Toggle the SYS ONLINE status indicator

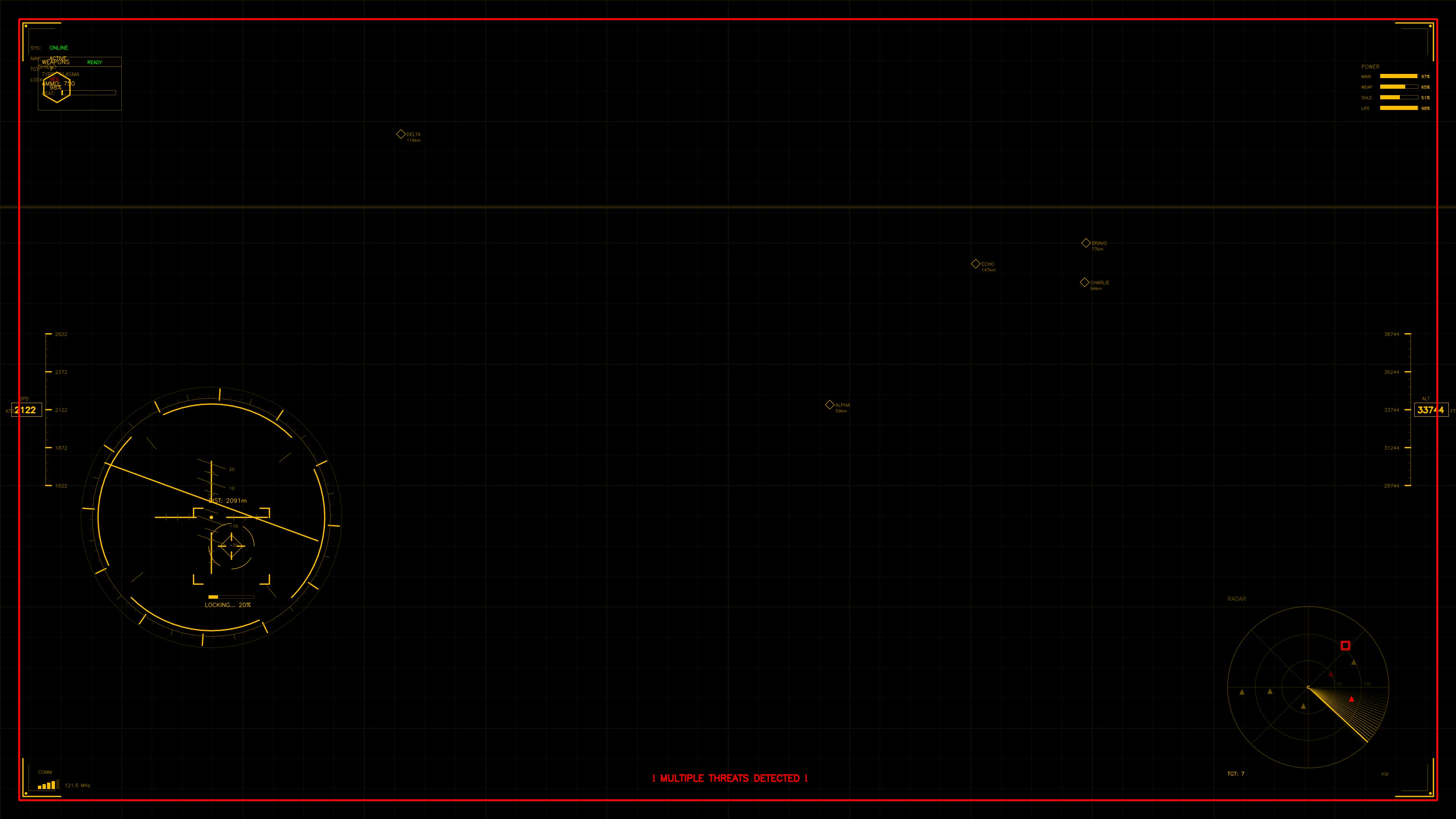(x=59, y=47)
